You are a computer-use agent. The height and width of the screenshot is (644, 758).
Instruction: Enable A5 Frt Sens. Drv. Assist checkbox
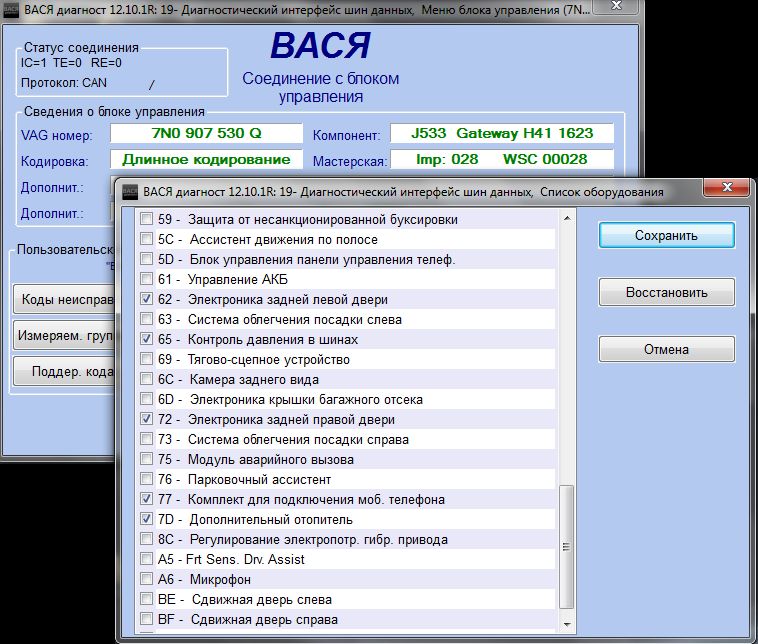(x=146, y=559)
